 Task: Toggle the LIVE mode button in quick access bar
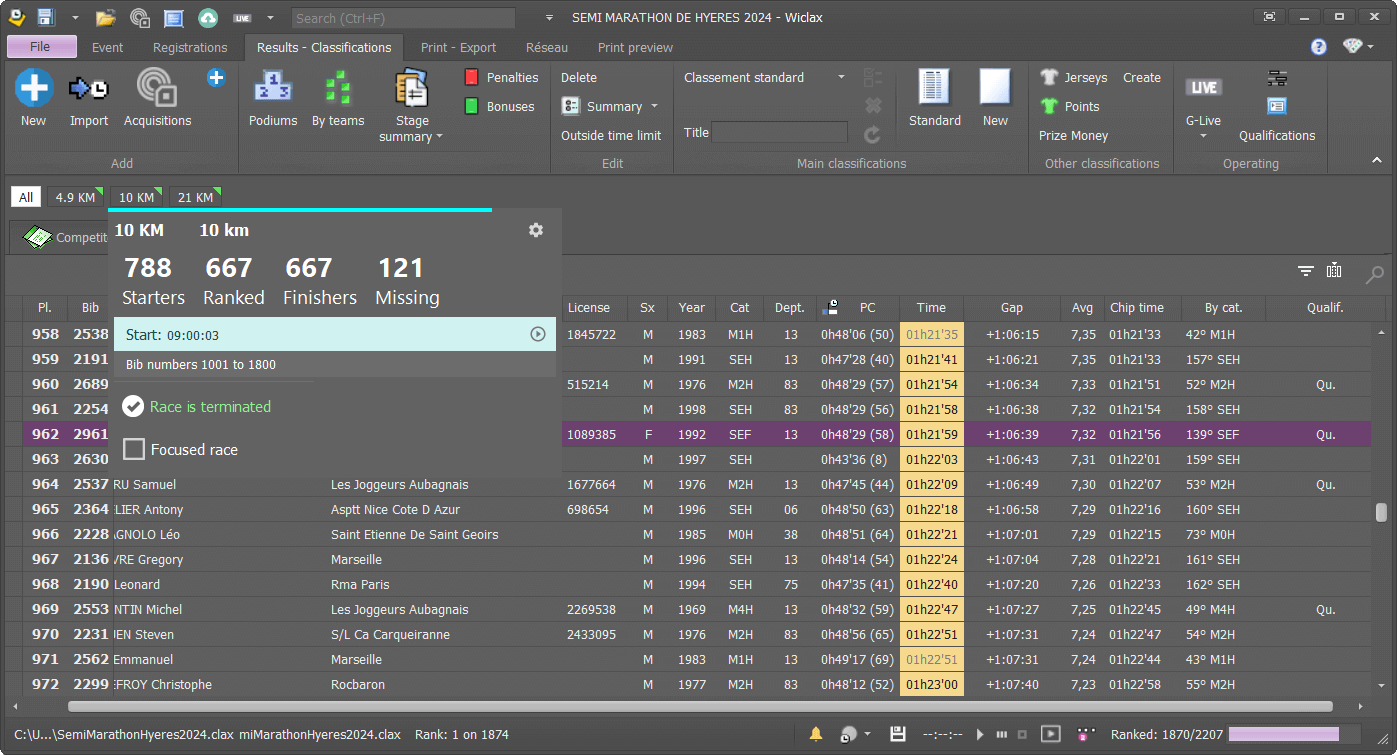tap(240, 17)
